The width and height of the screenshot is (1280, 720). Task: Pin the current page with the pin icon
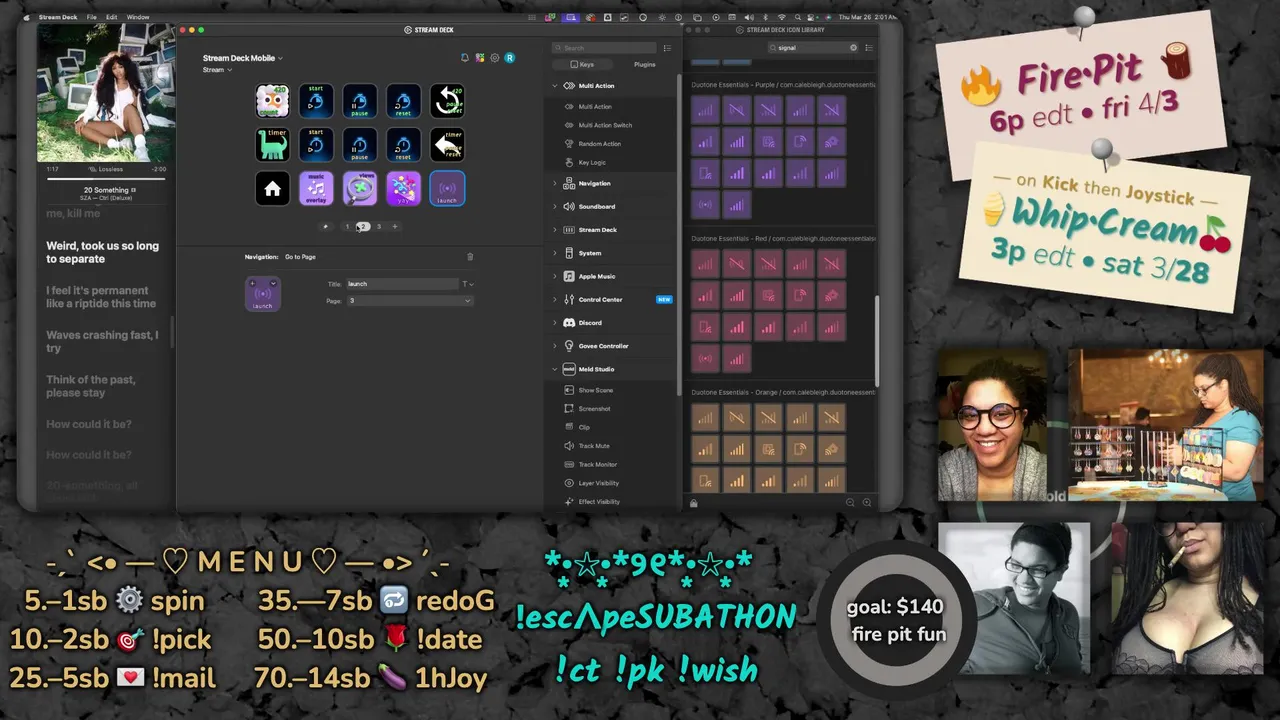point(325,227)
